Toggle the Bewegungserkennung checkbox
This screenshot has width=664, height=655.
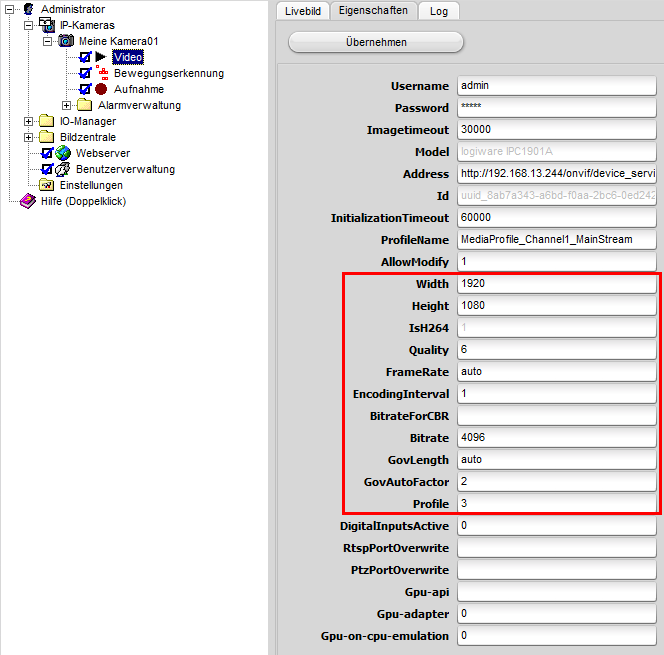(85, 73)
